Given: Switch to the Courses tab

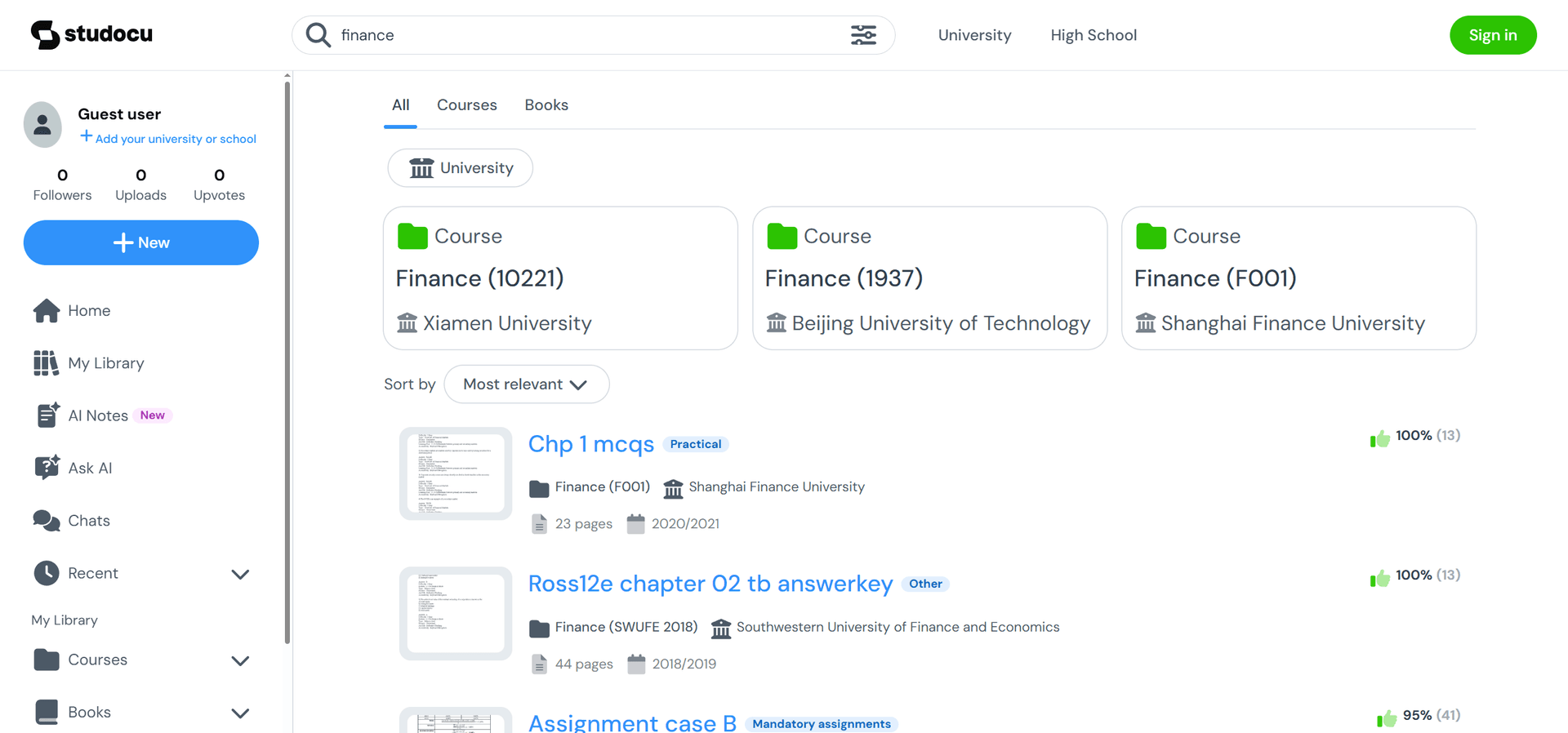Looking at the screenshot, I should pos(466,105).
